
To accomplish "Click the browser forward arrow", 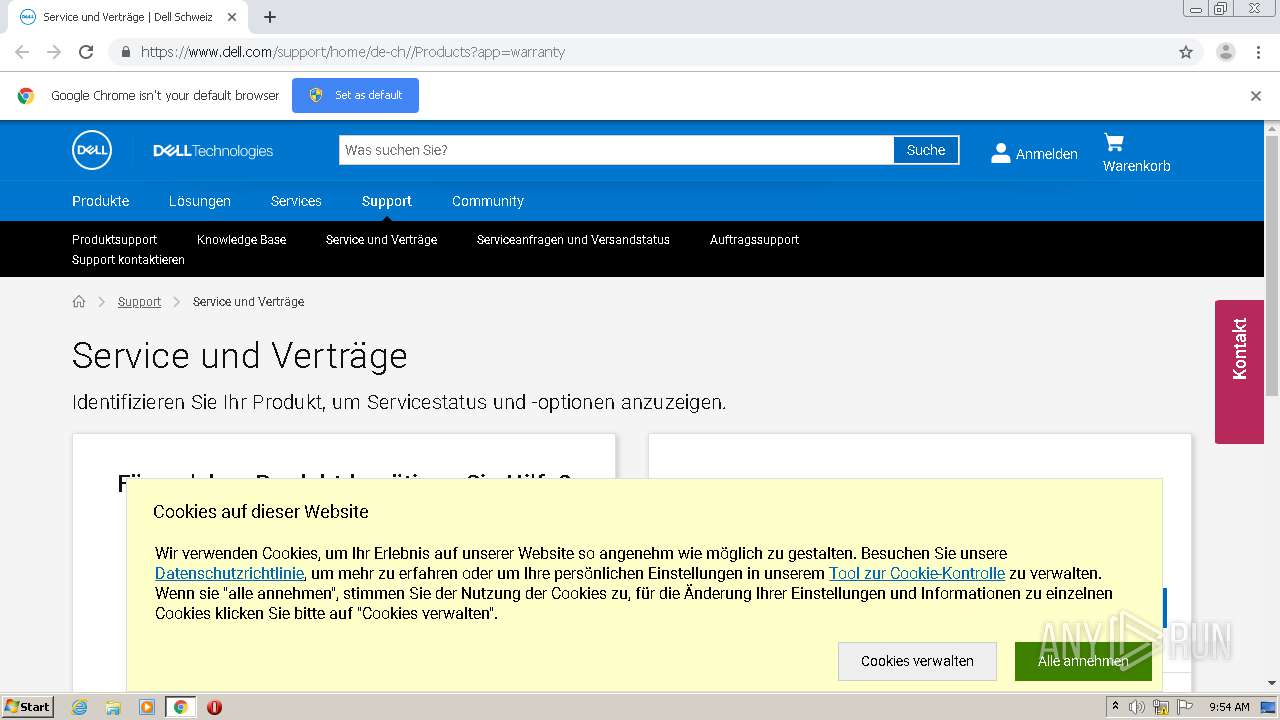I will pos(54,52).
